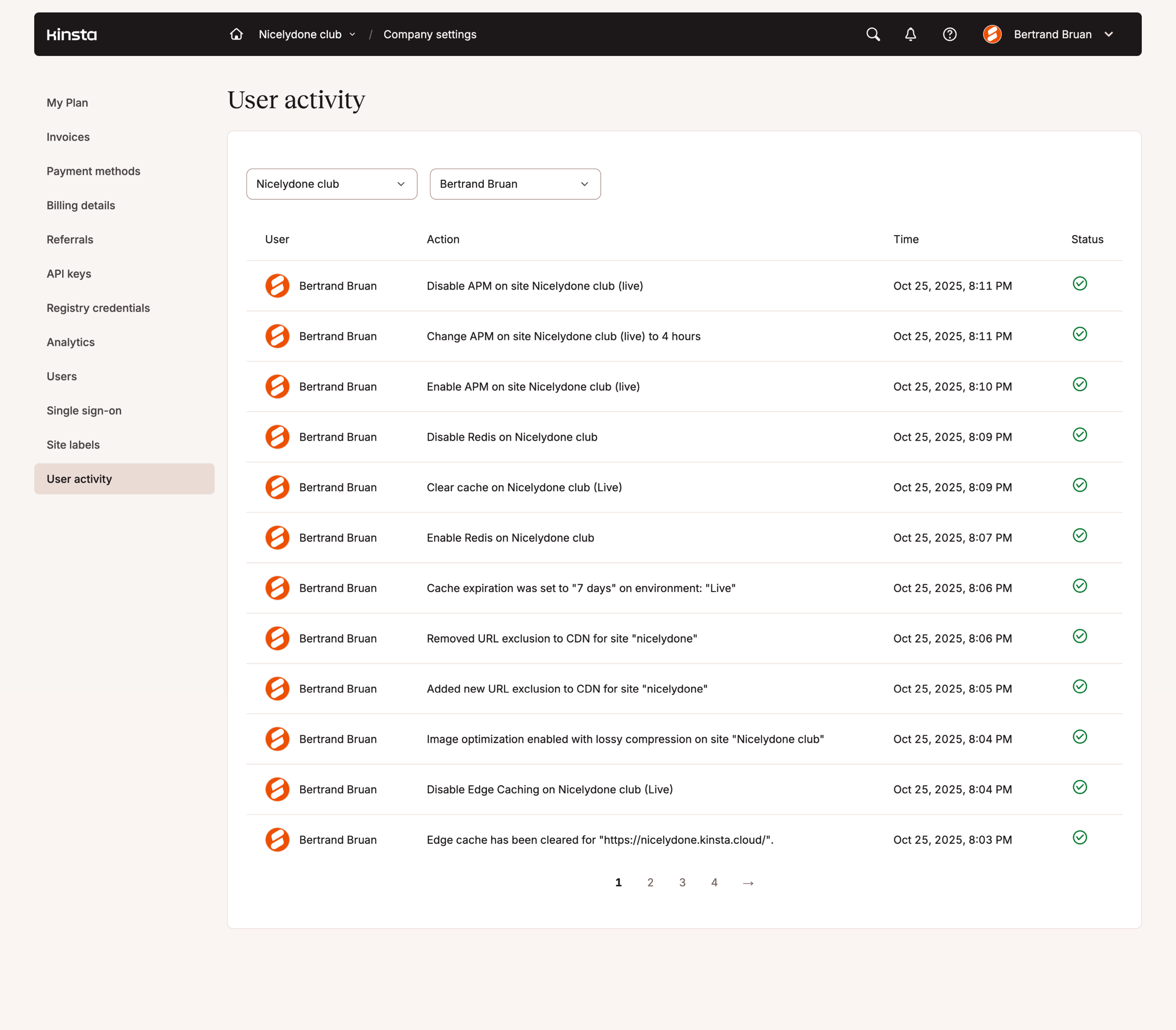Click "Clear cache on Nicelydone club (Live)"
1176x1030 pixels.
524,487
